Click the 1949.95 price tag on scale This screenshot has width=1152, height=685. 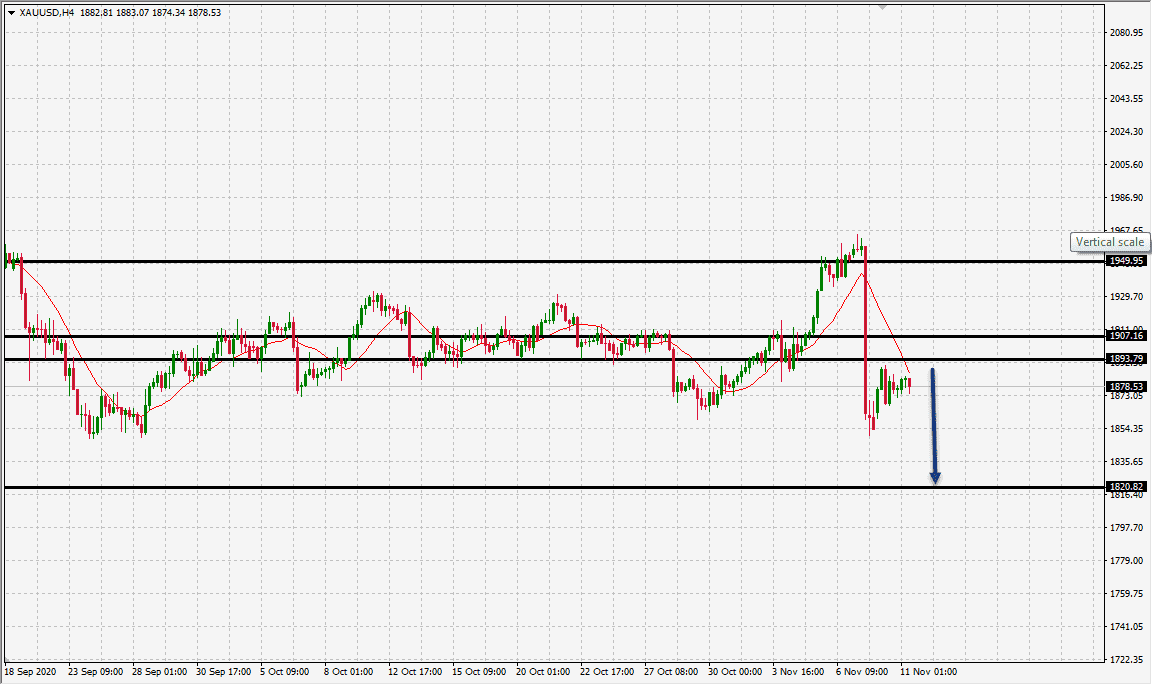[1126, 261]
